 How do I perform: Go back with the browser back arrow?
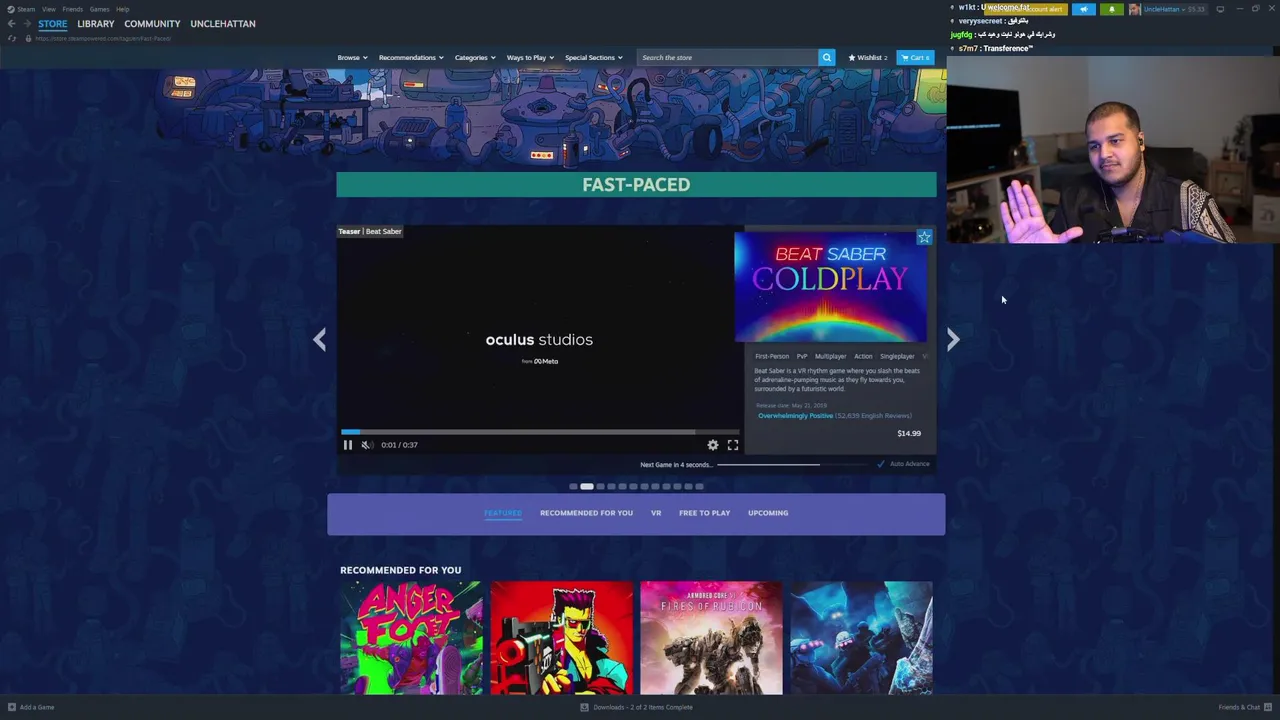[11, 24]
